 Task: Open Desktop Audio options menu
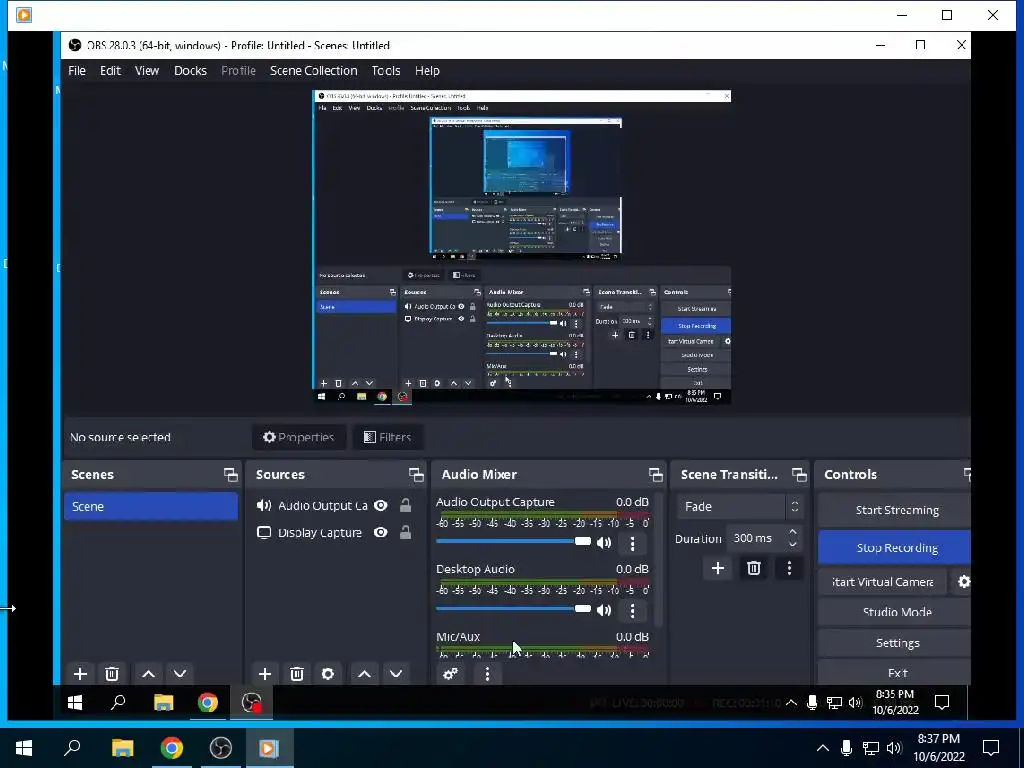pos(632,611)
